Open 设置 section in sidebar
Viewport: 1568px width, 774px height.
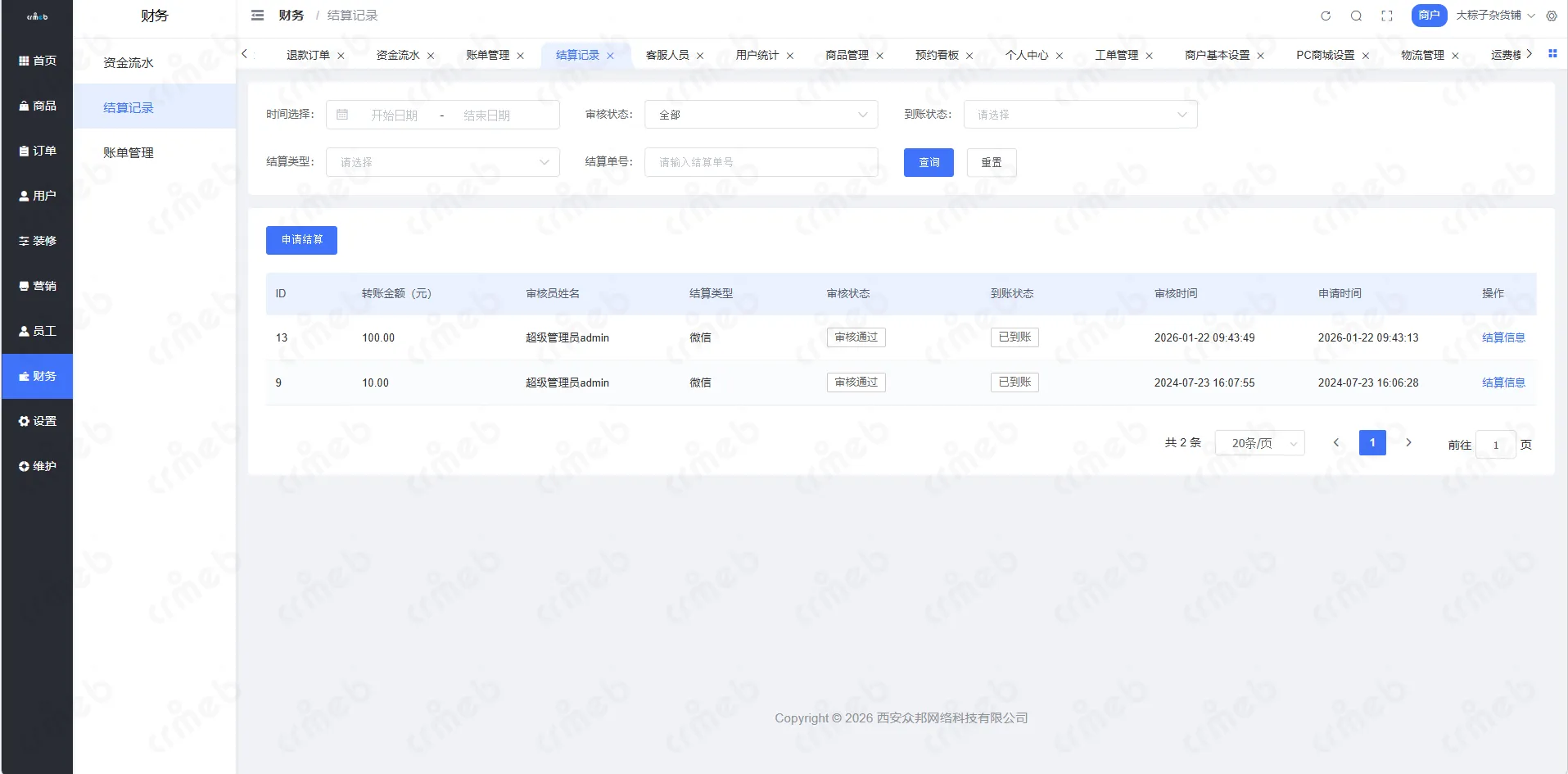coord(37,421)
